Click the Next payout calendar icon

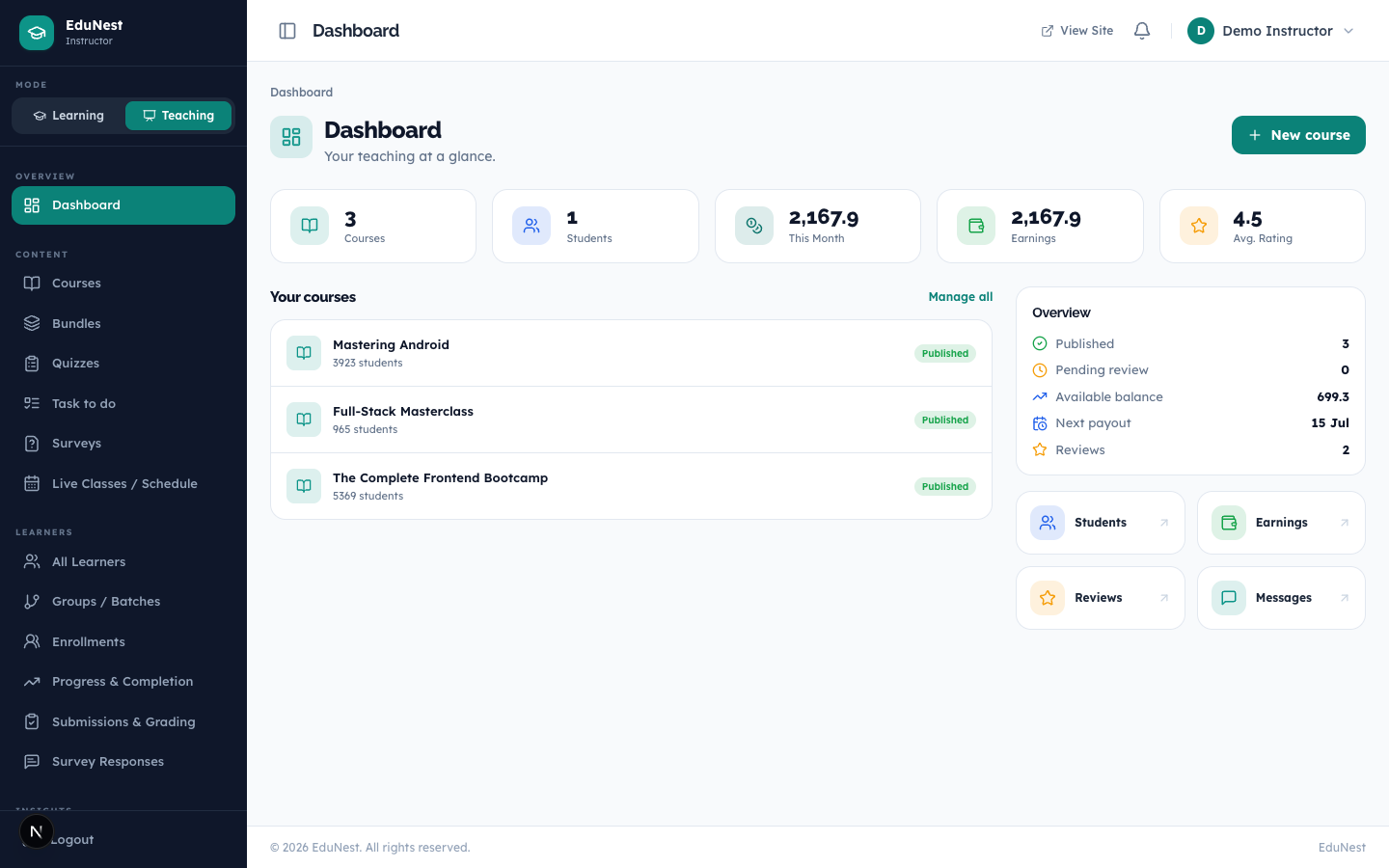pos(1040,423)
